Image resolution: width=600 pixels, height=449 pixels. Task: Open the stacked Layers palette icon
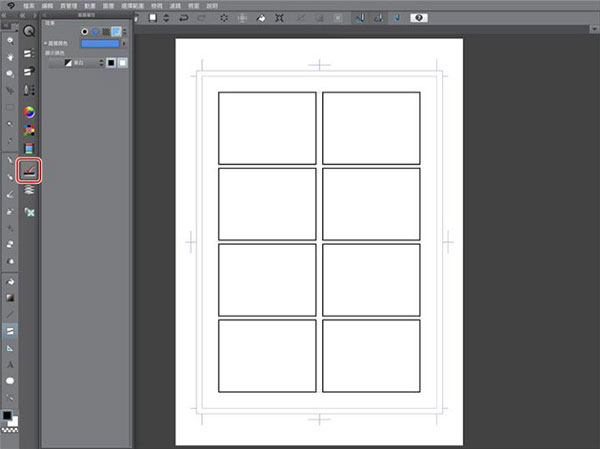(x=29, y=190)
